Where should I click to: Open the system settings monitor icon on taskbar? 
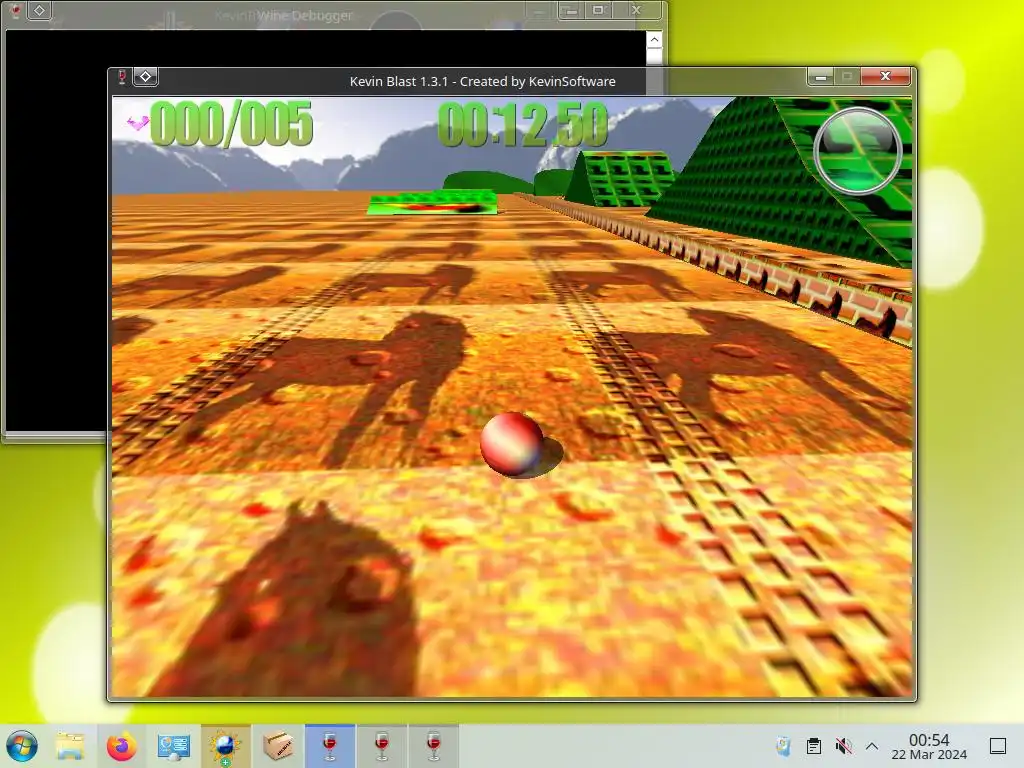click(x=174, y=746)
